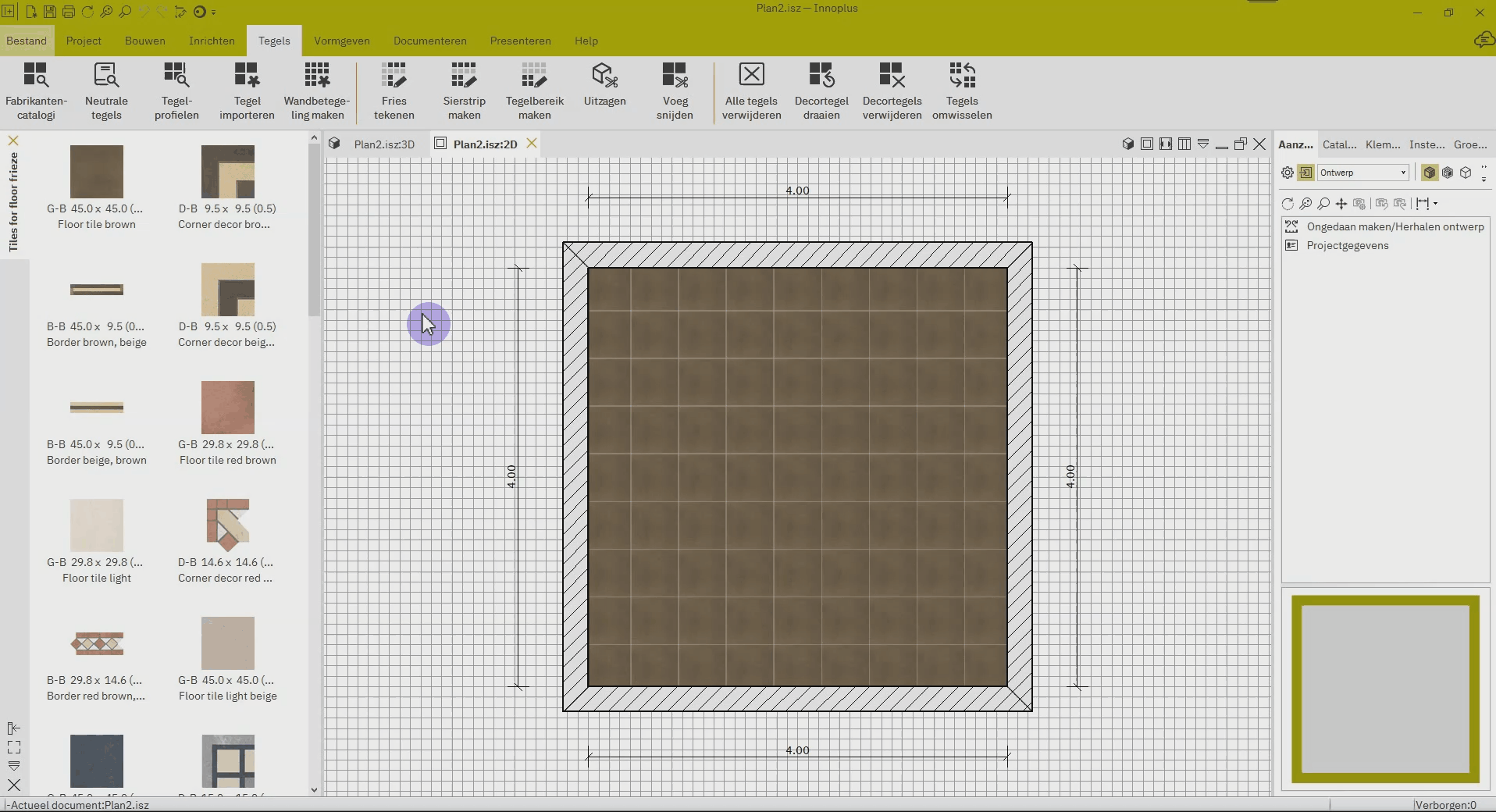Switch to the Documenteren ribbon tab
Image resolution: width=1496 pixels, height=812 pixels.
(430, 41)
